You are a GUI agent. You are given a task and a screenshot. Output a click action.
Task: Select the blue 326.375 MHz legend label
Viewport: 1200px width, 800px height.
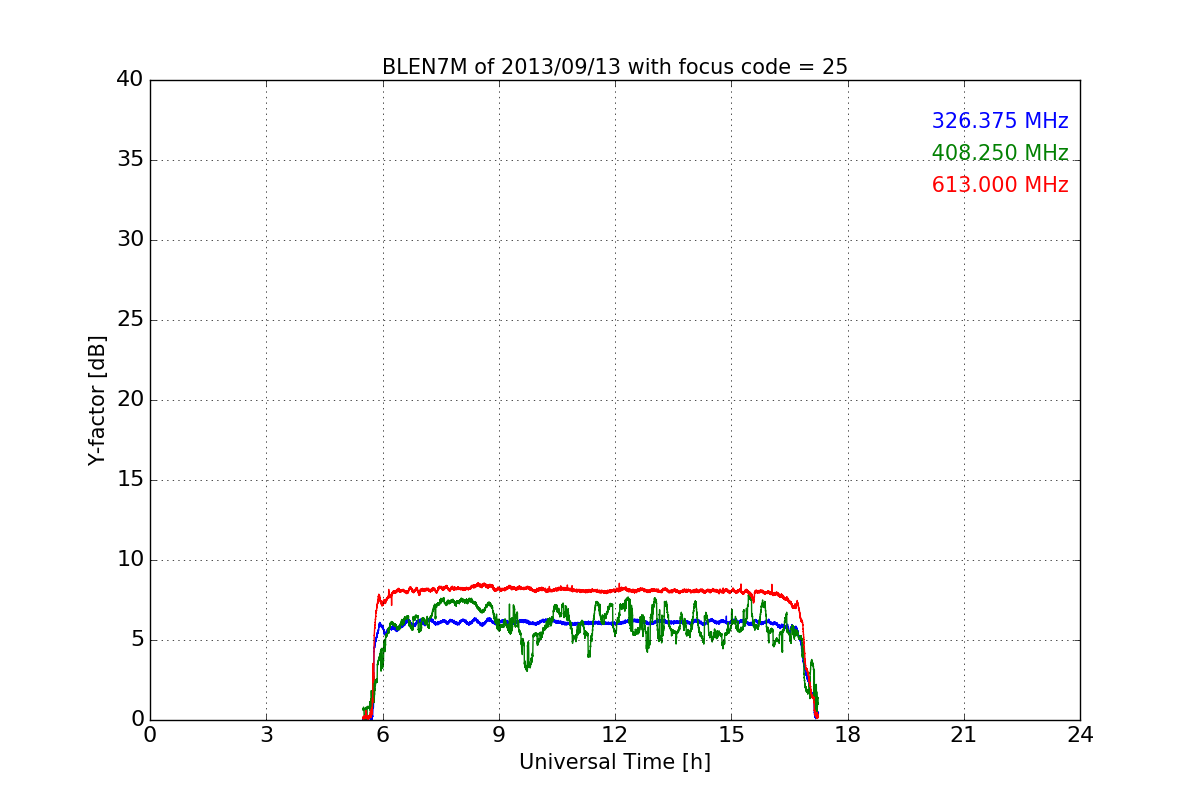point(1000,121)
